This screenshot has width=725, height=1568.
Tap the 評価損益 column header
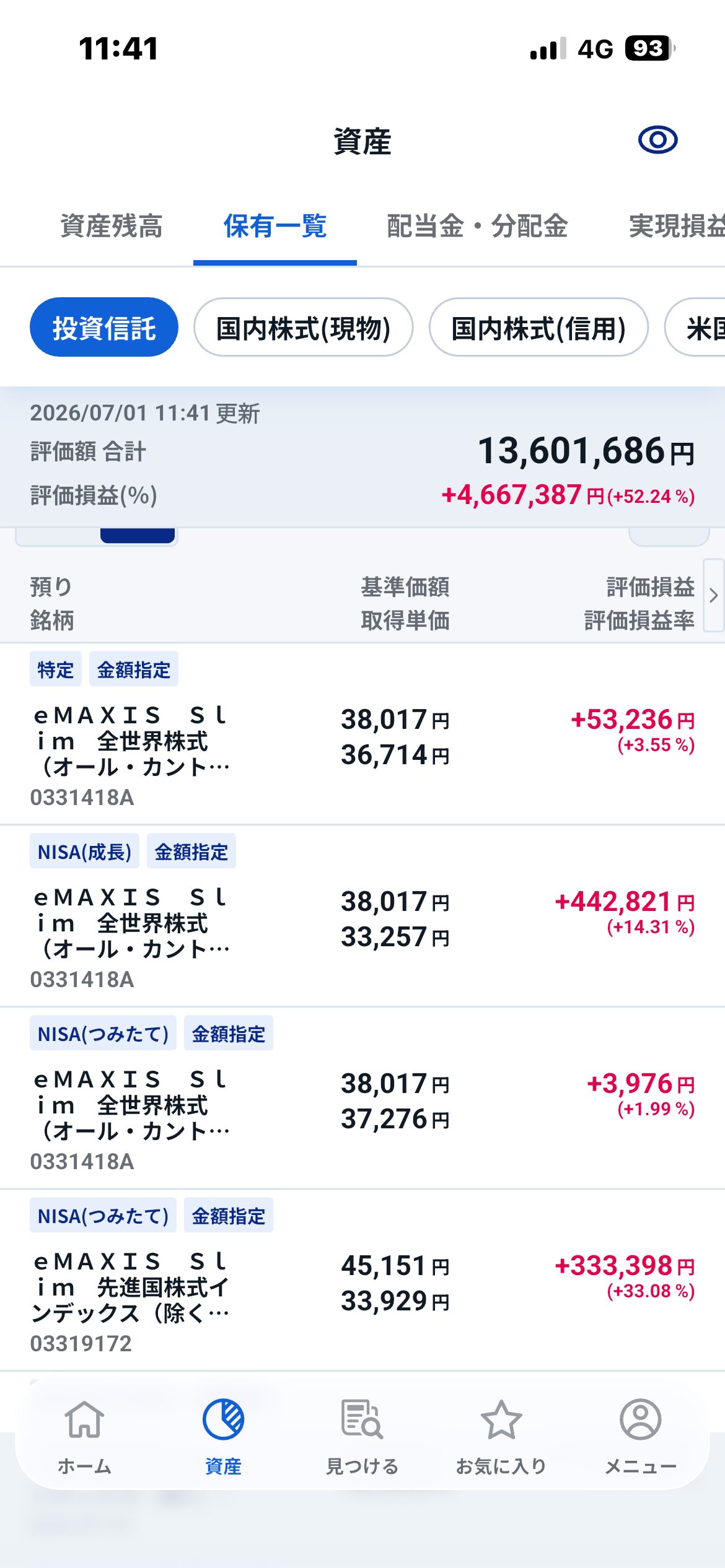pyautogui.click(x=651, y=586)
